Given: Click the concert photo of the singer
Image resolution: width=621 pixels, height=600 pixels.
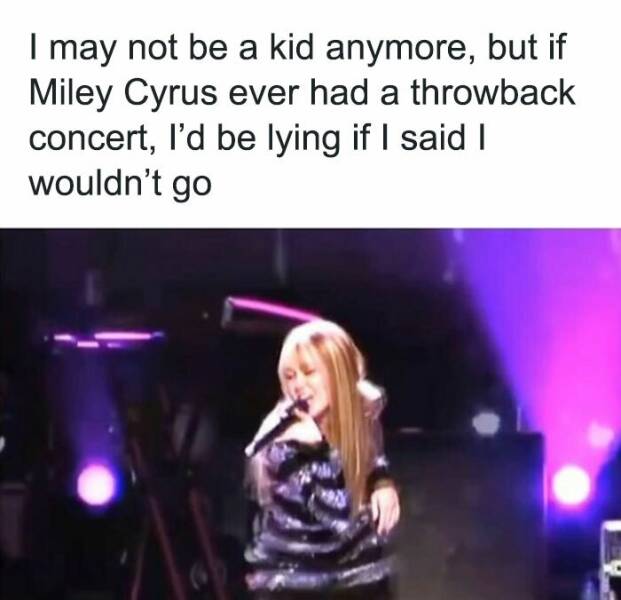Looking at the screenshot, I should (310, 414).
